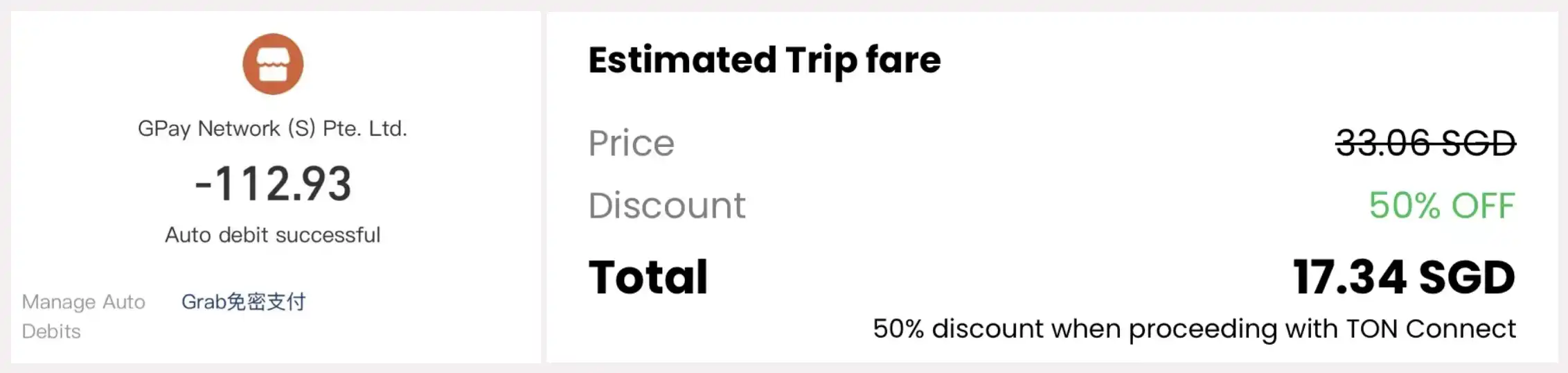The image size is (1568, 373).
Task: Click the word Estimated in the title
Action: pyautogui.click(x=682, y=60)
